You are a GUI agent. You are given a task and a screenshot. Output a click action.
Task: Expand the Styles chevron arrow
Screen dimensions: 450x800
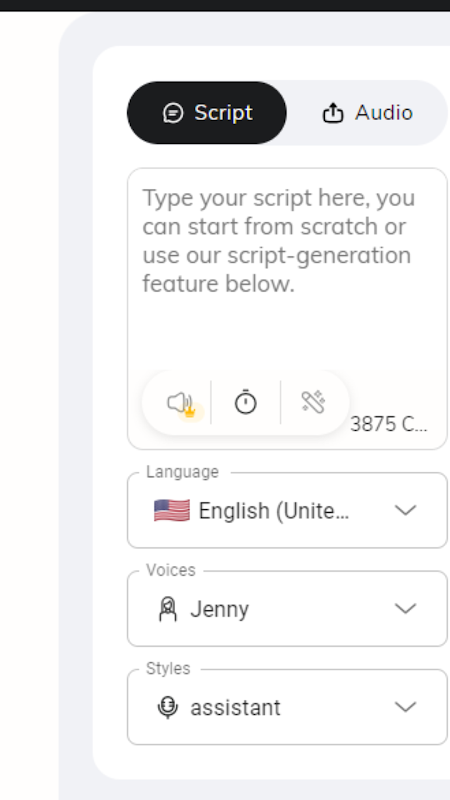[406, 707]
